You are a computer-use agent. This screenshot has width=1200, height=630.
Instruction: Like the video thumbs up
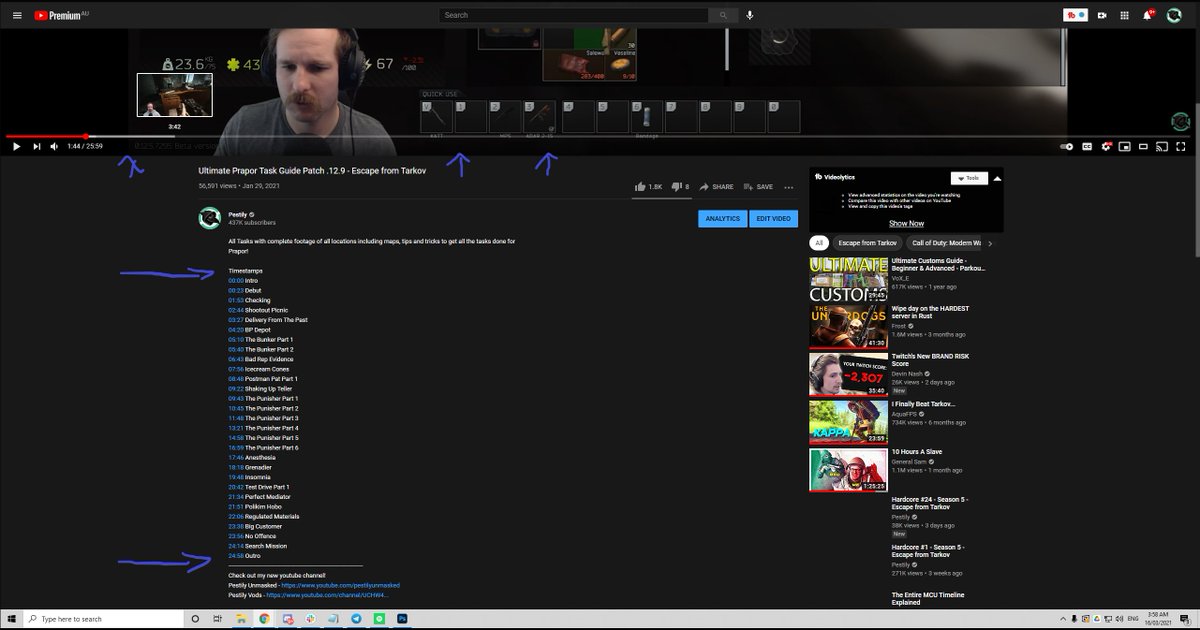click(648, 187)
